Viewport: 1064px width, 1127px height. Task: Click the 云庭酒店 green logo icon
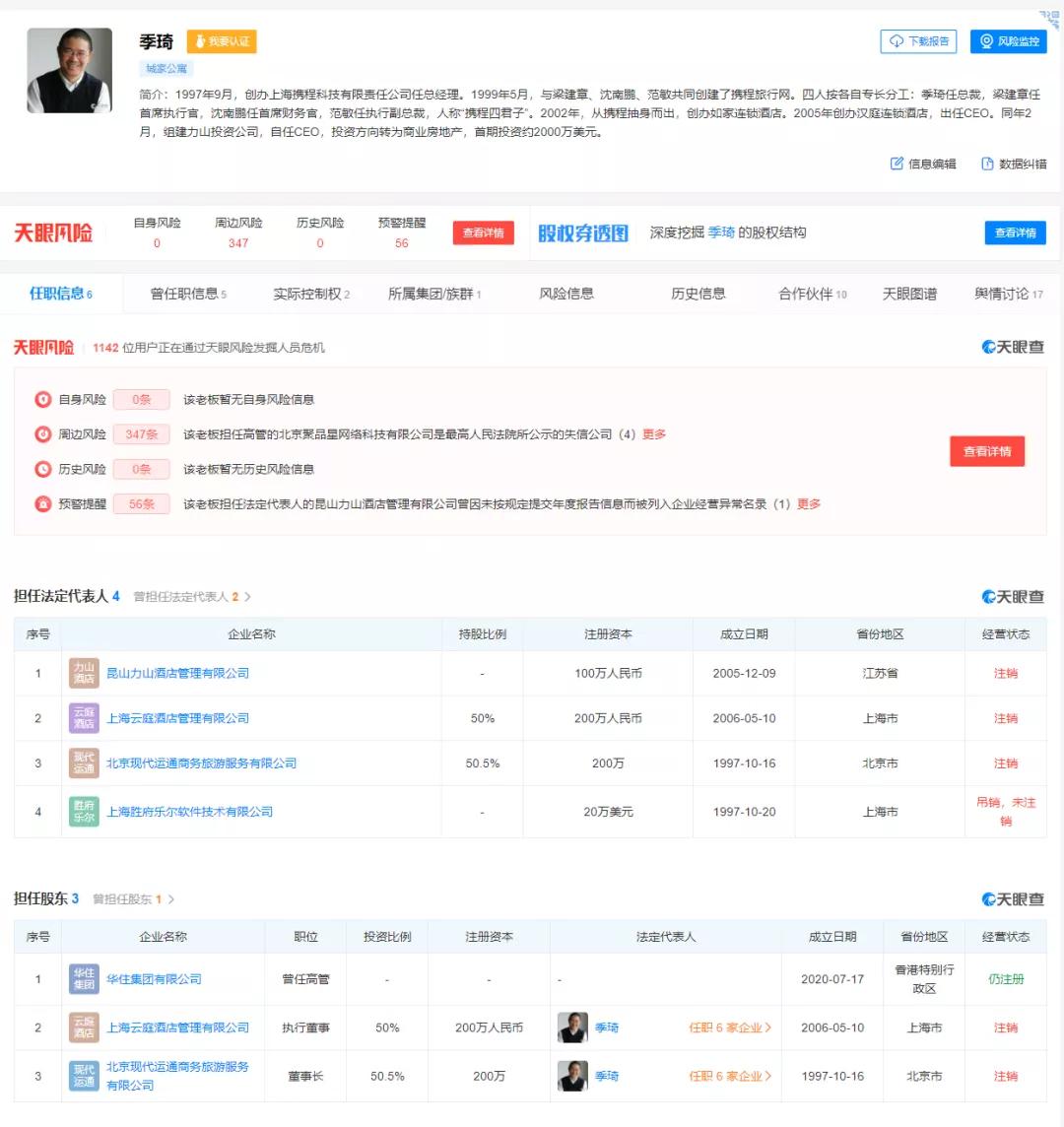83,718
